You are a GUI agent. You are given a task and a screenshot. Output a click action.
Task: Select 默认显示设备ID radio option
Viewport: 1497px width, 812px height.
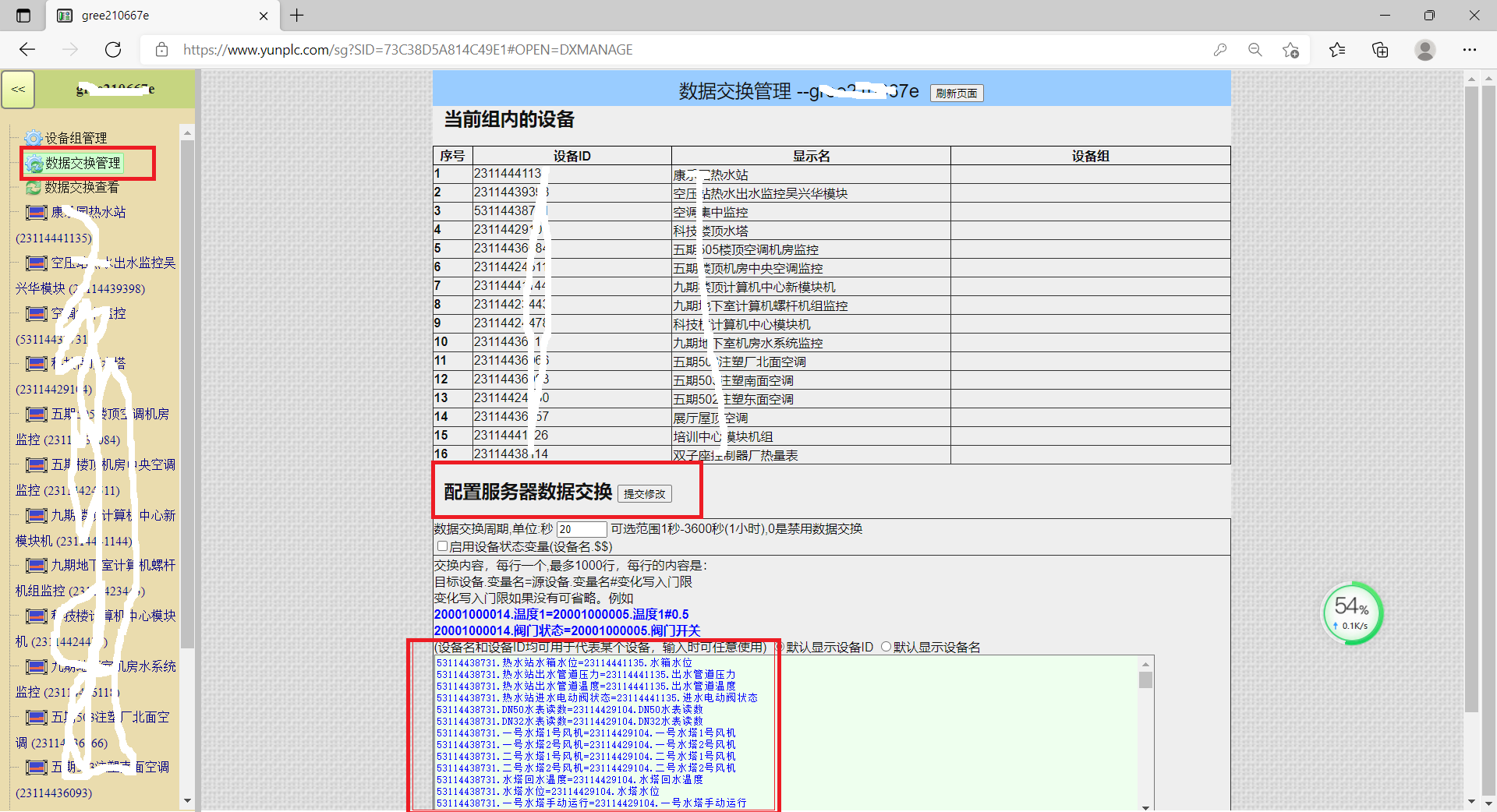pos(779,647)
